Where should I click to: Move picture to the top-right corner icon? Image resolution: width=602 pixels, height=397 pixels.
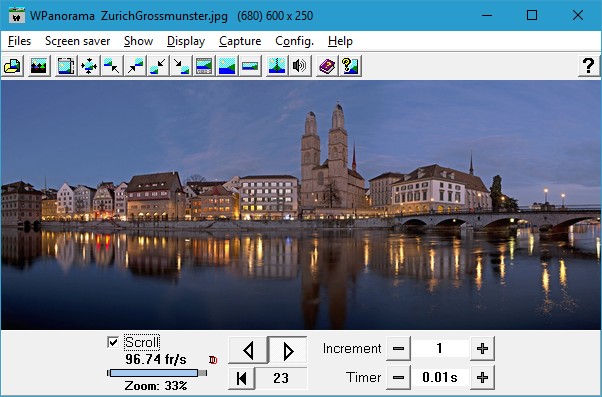coord(135,66)
